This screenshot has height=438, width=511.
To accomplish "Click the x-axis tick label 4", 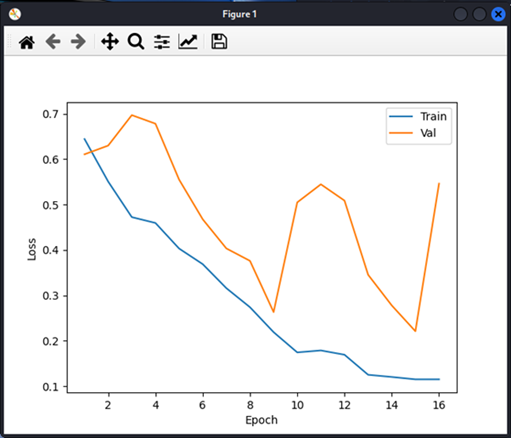I will pos(155,405).
